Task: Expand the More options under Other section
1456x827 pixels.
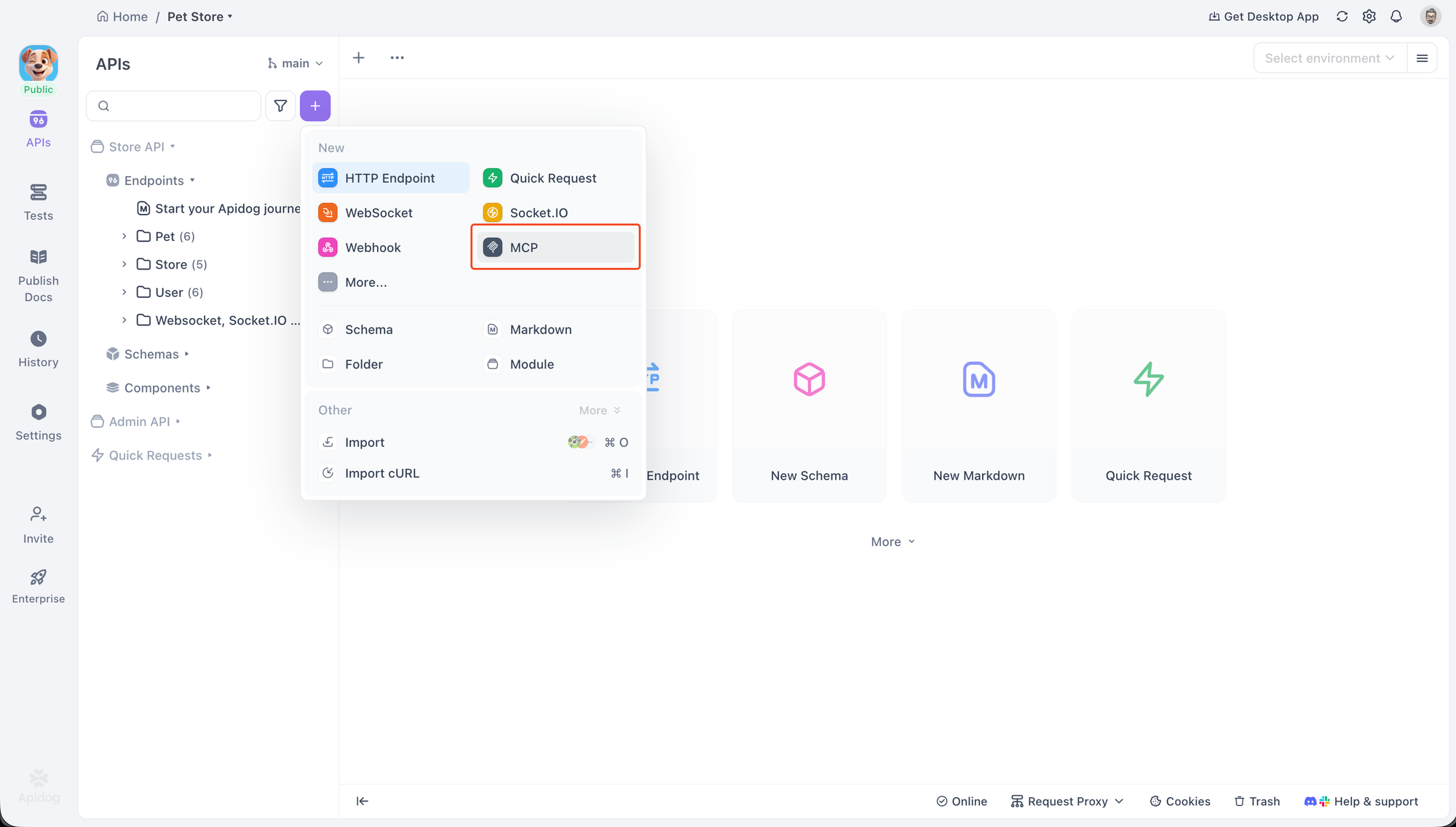Action: (x=598, y=410)
